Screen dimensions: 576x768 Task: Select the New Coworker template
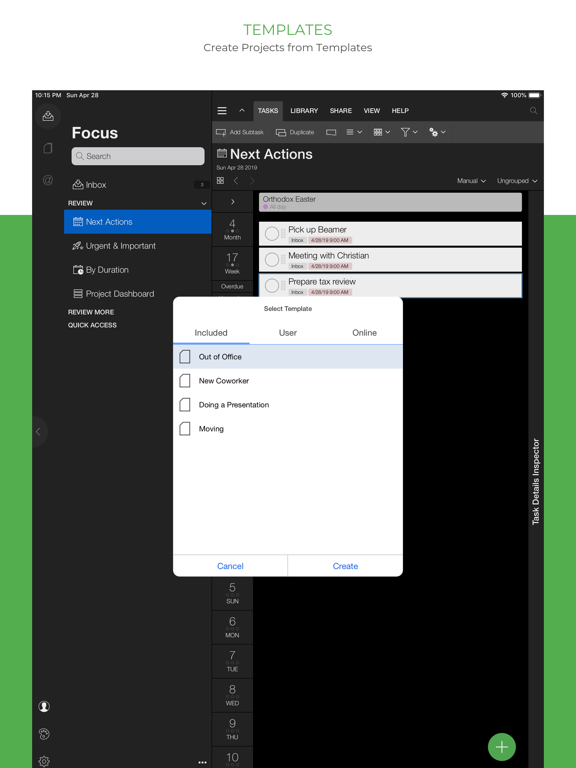pyautogui.click(x=288, y=381)
